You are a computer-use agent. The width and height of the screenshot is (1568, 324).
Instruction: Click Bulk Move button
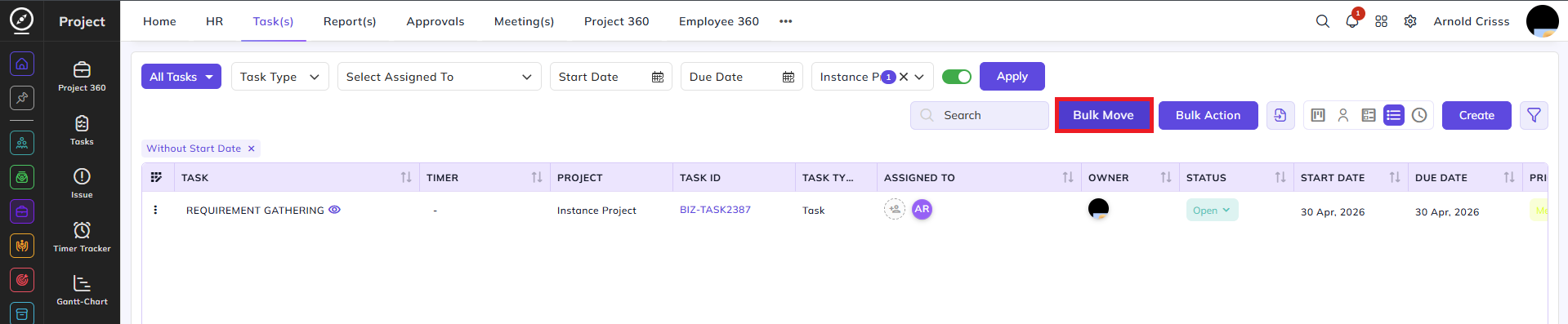coord(1103,115)
